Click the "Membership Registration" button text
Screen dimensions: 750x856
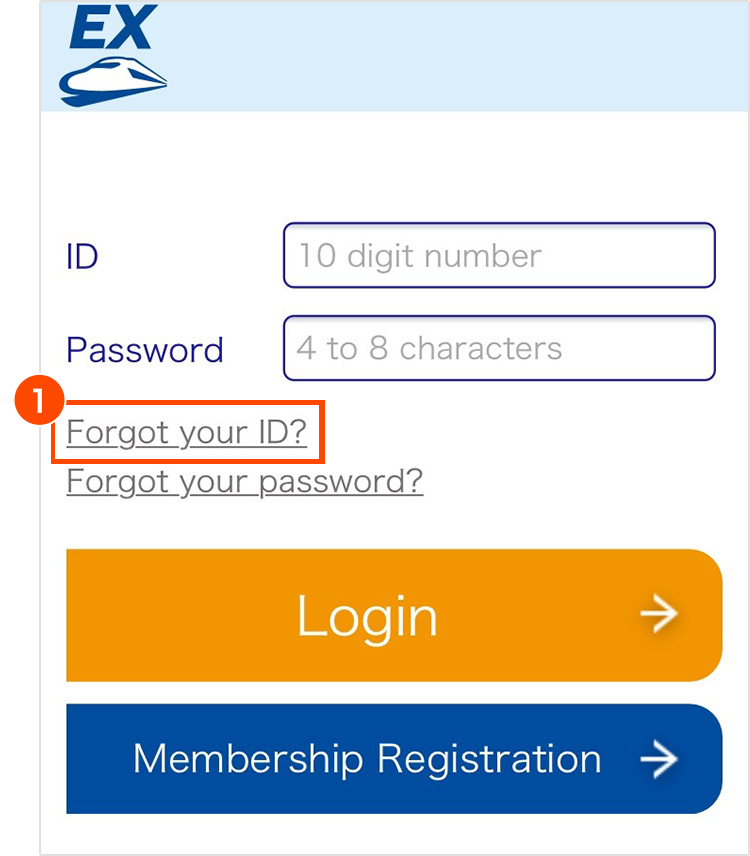tap(367, 759)
